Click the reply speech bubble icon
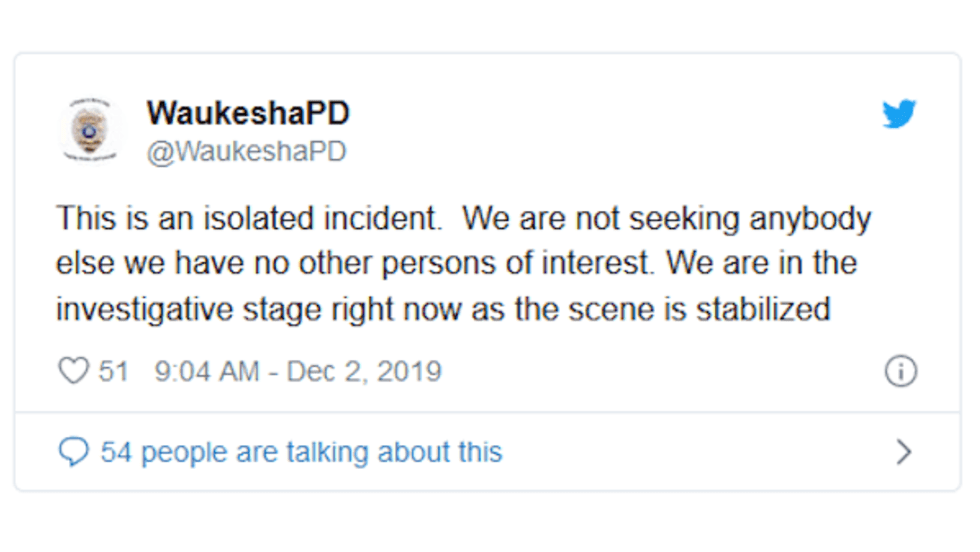Viewport: 980px width, 552px height. 73,452
